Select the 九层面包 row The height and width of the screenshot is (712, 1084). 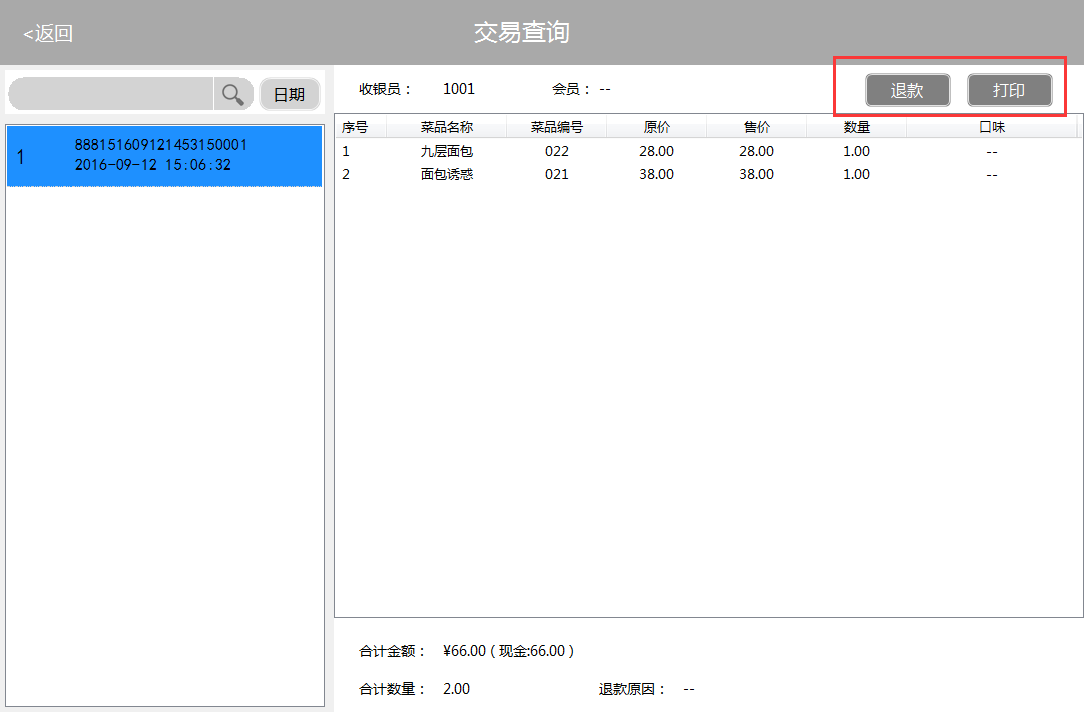tap(446, 151)
